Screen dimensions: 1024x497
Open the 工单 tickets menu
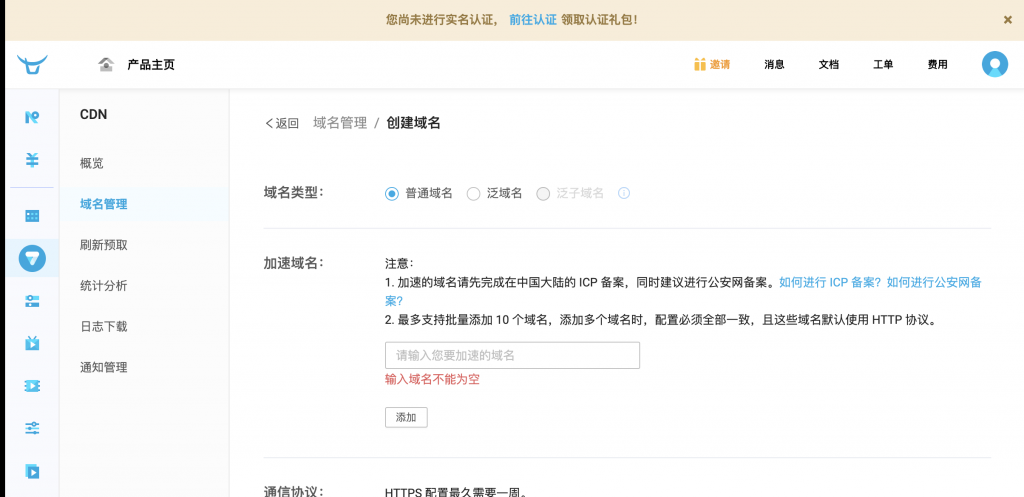pos(883,65)
